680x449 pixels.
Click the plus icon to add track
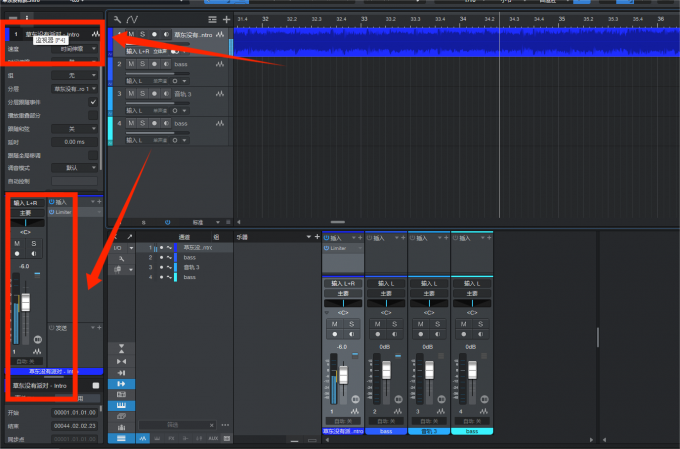[x=227, y=19]
